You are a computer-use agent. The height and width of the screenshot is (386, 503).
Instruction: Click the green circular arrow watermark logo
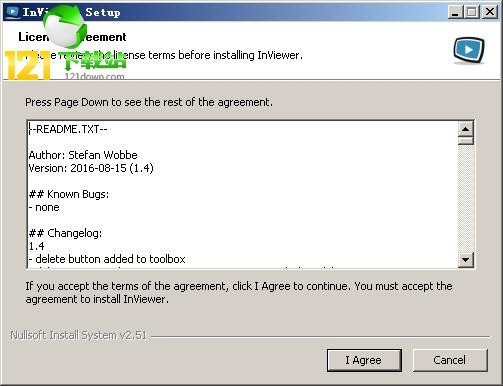[65, 27]
